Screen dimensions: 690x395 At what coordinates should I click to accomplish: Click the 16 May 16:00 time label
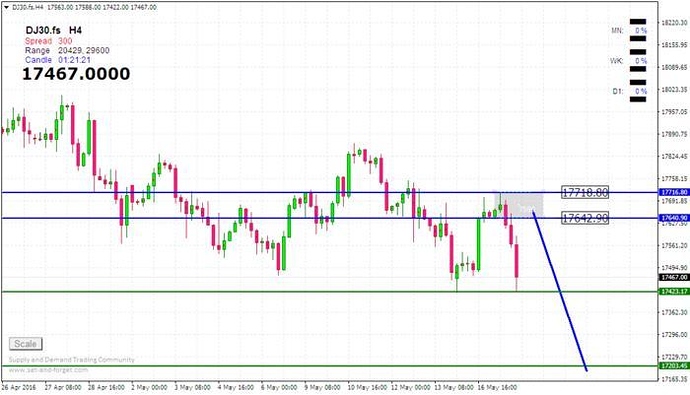tap(497, 388)
